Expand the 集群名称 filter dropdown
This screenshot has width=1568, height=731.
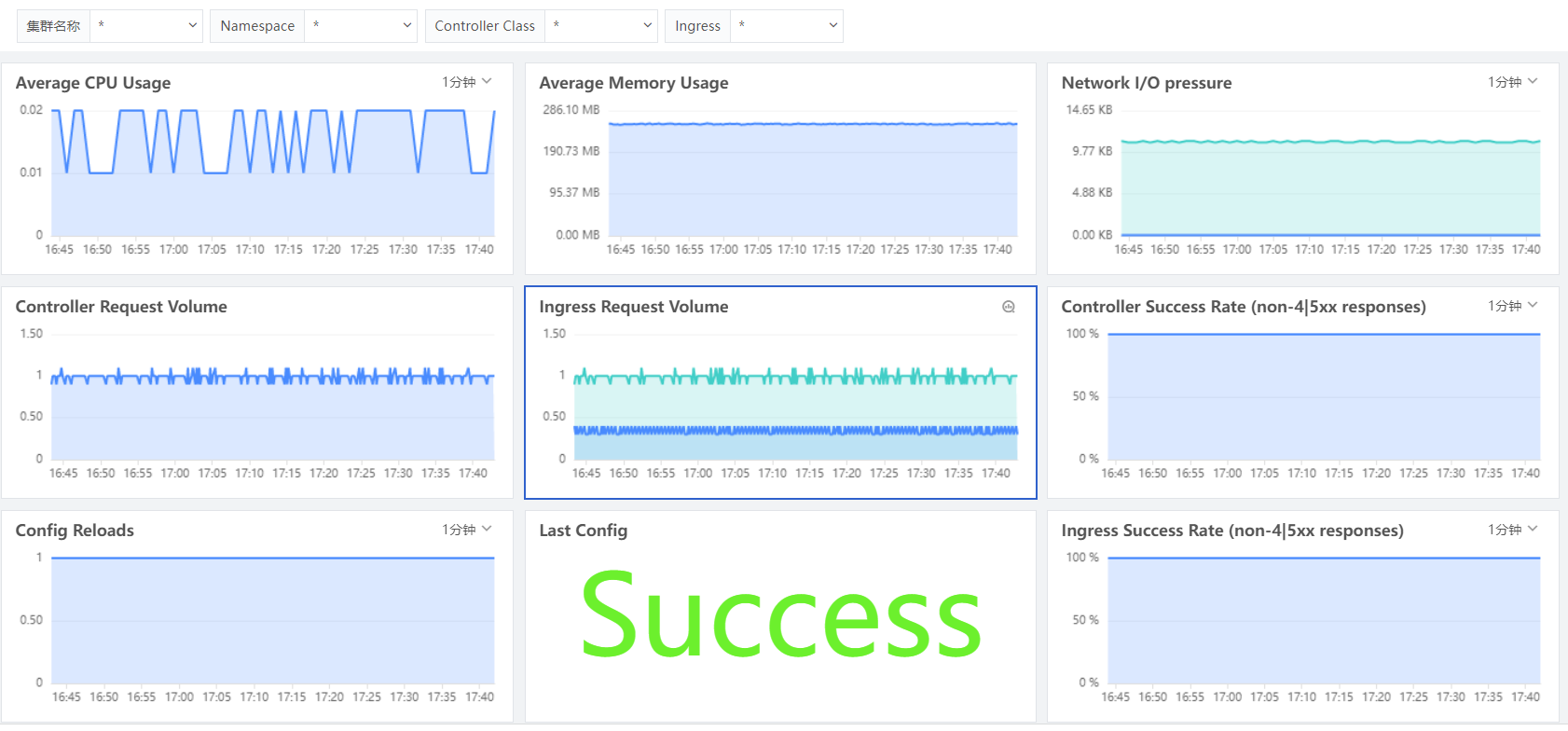tap(147, 26)
